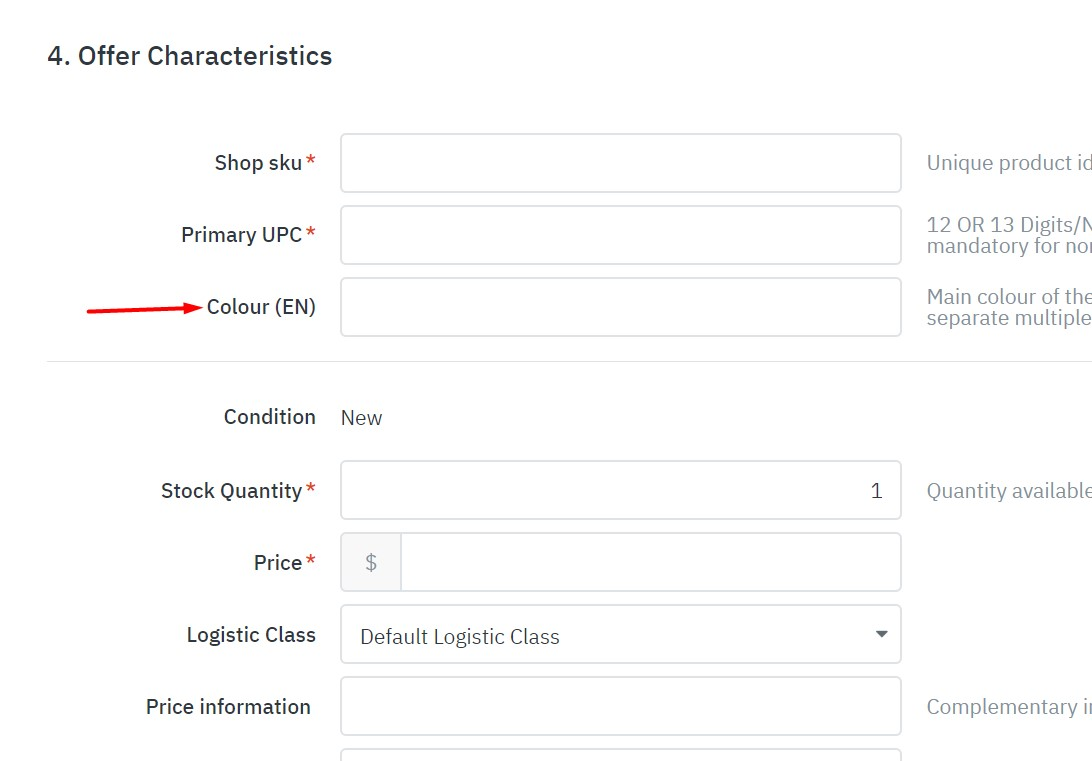Click the Shop sku label
Viewport: 1092px width, 761px height.
pos(258,163)
